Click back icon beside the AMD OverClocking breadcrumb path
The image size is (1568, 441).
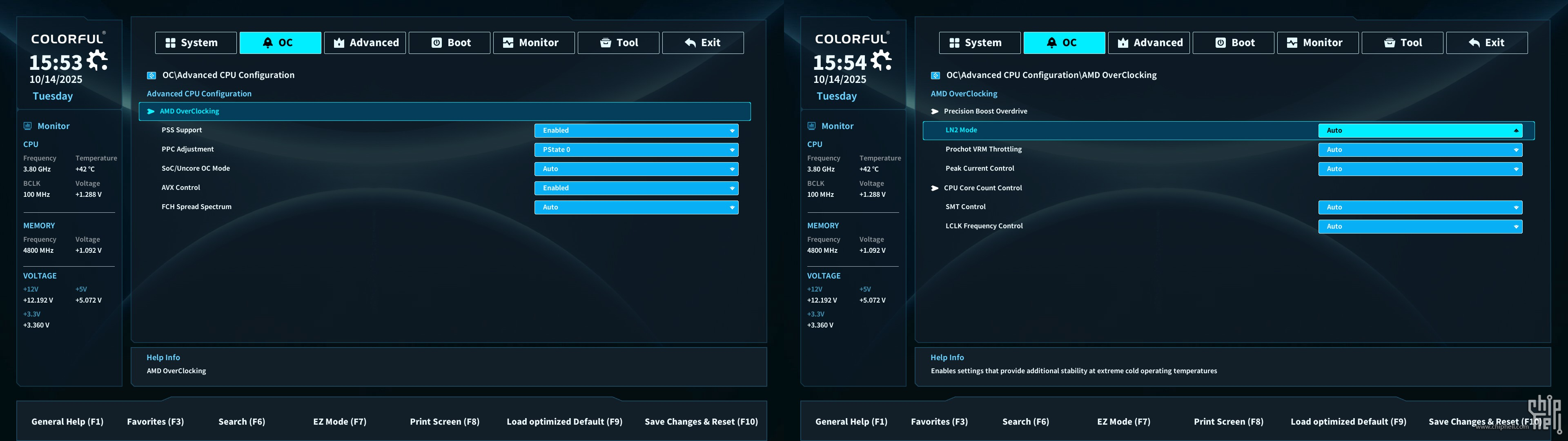[x=935, y=76]
